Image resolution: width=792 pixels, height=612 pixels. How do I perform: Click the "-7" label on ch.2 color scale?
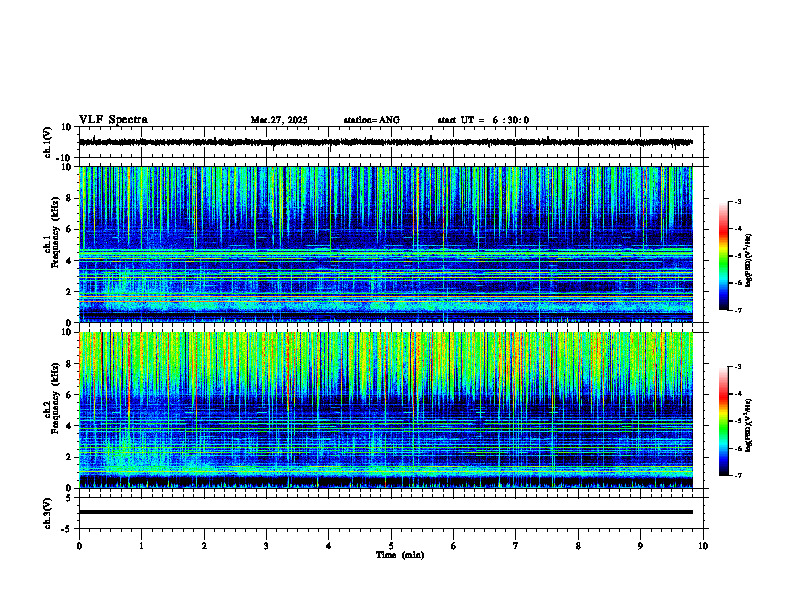coord(737,475)
